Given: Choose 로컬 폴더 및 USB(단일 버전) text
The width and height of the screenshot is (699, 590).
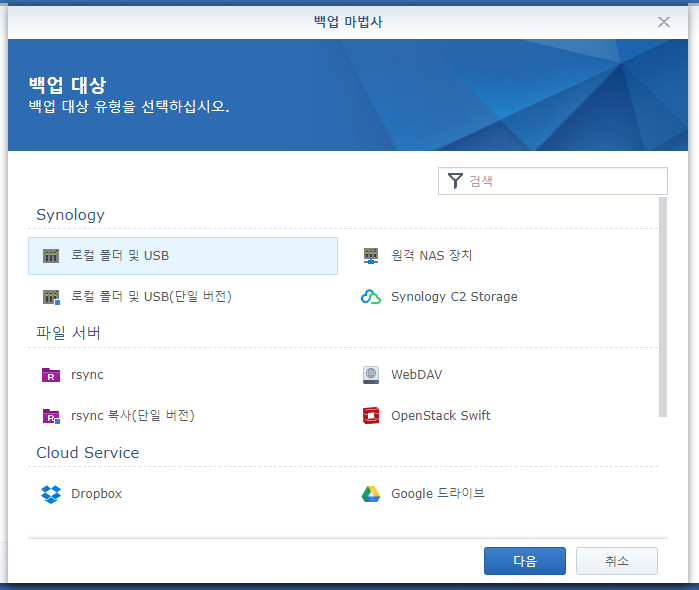Looking at the screenshot, I should click(152, 297).
